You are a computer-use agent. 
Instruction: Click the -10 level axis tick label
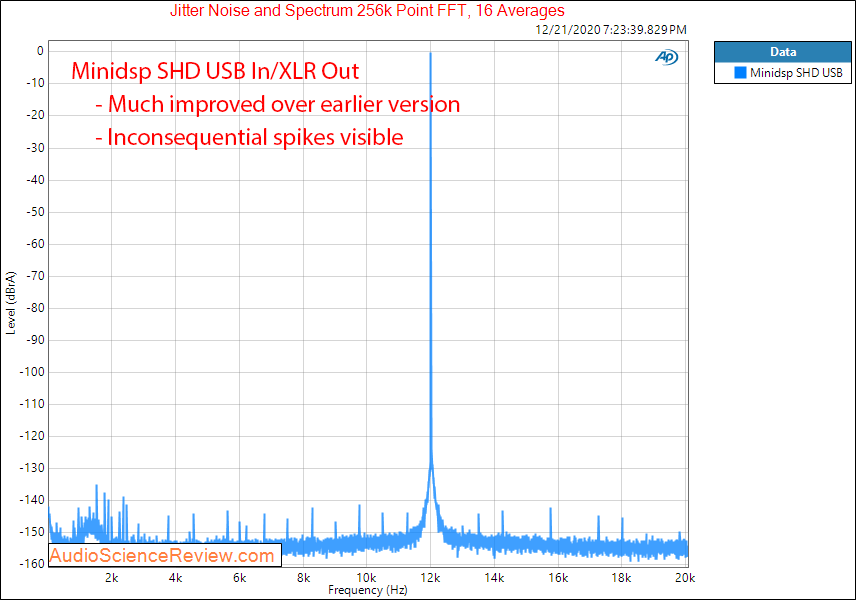35,83
